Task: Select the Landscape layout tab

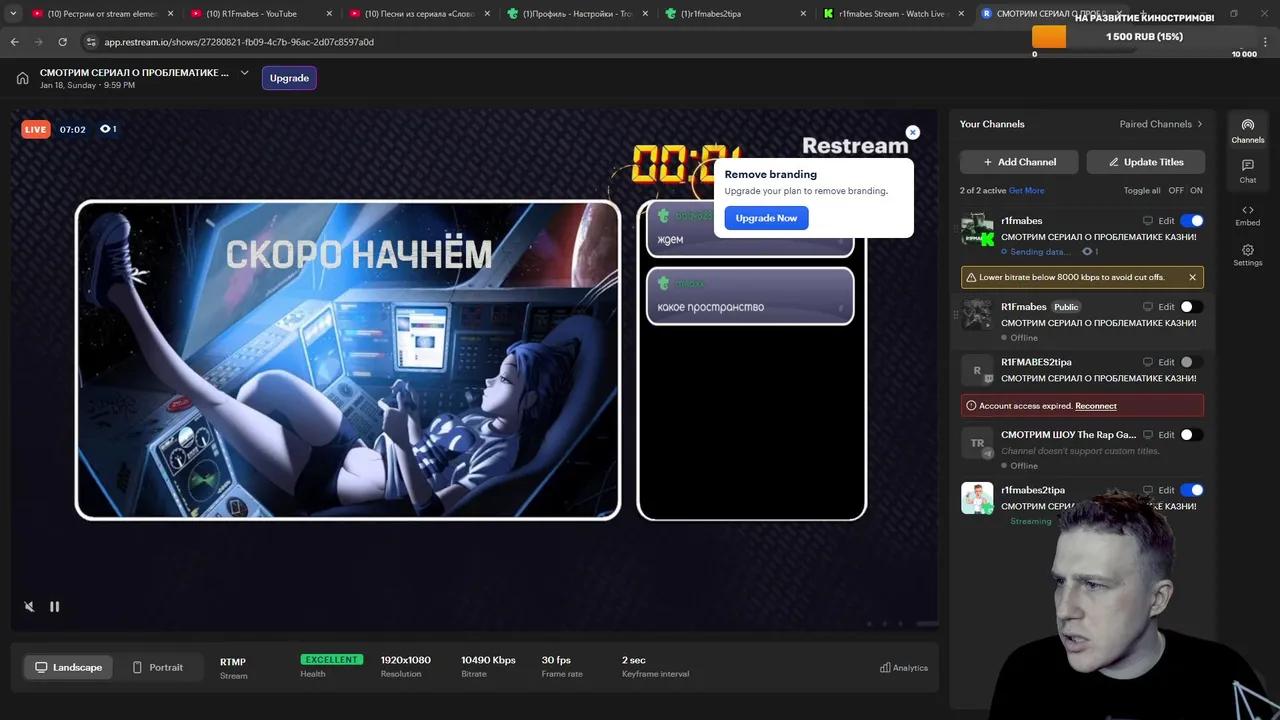Action: click(69, 667)
